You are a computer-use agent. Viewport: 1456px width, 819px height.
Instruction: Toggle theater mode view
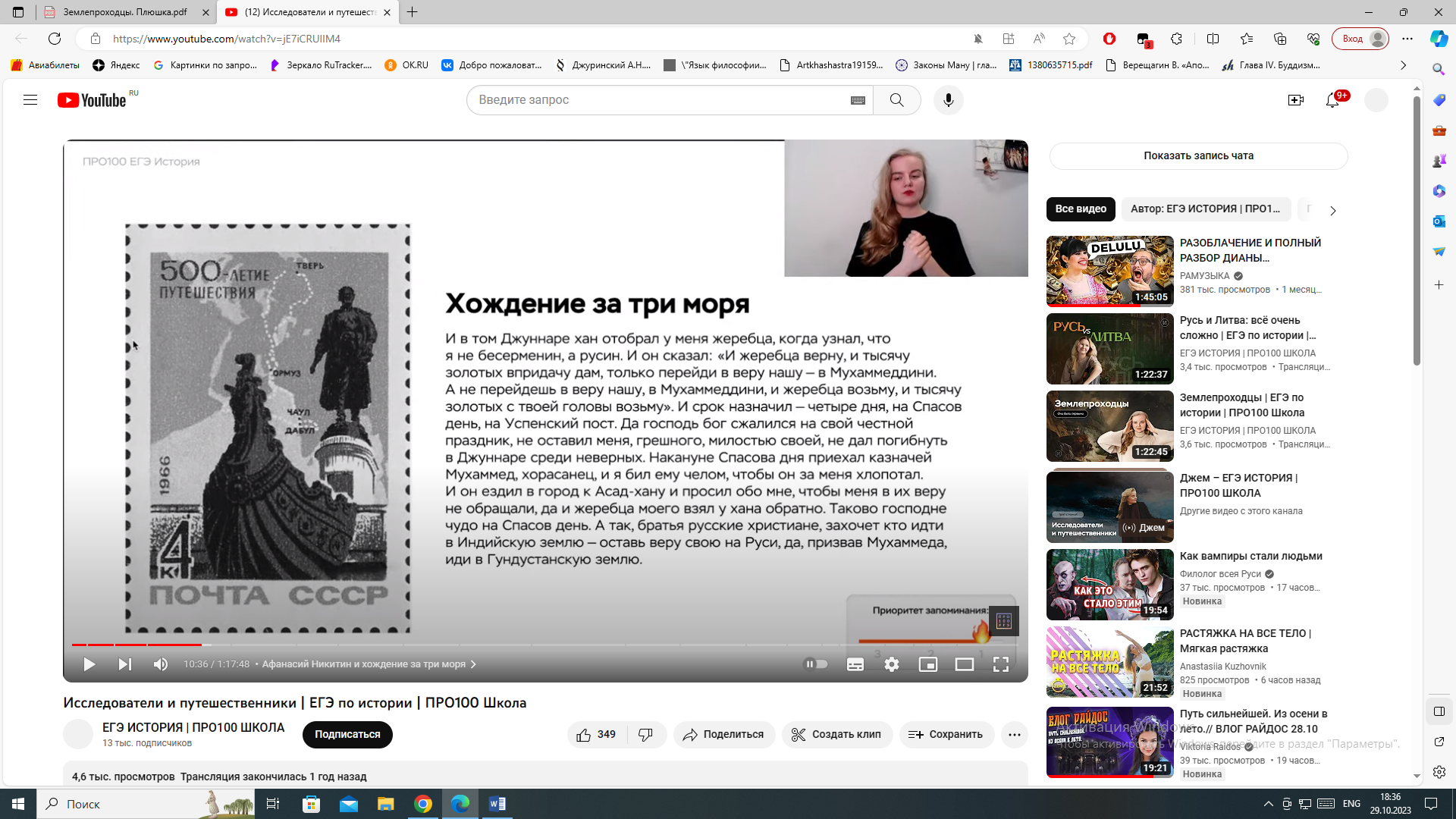pyautogui.click(x=965, y=664)
